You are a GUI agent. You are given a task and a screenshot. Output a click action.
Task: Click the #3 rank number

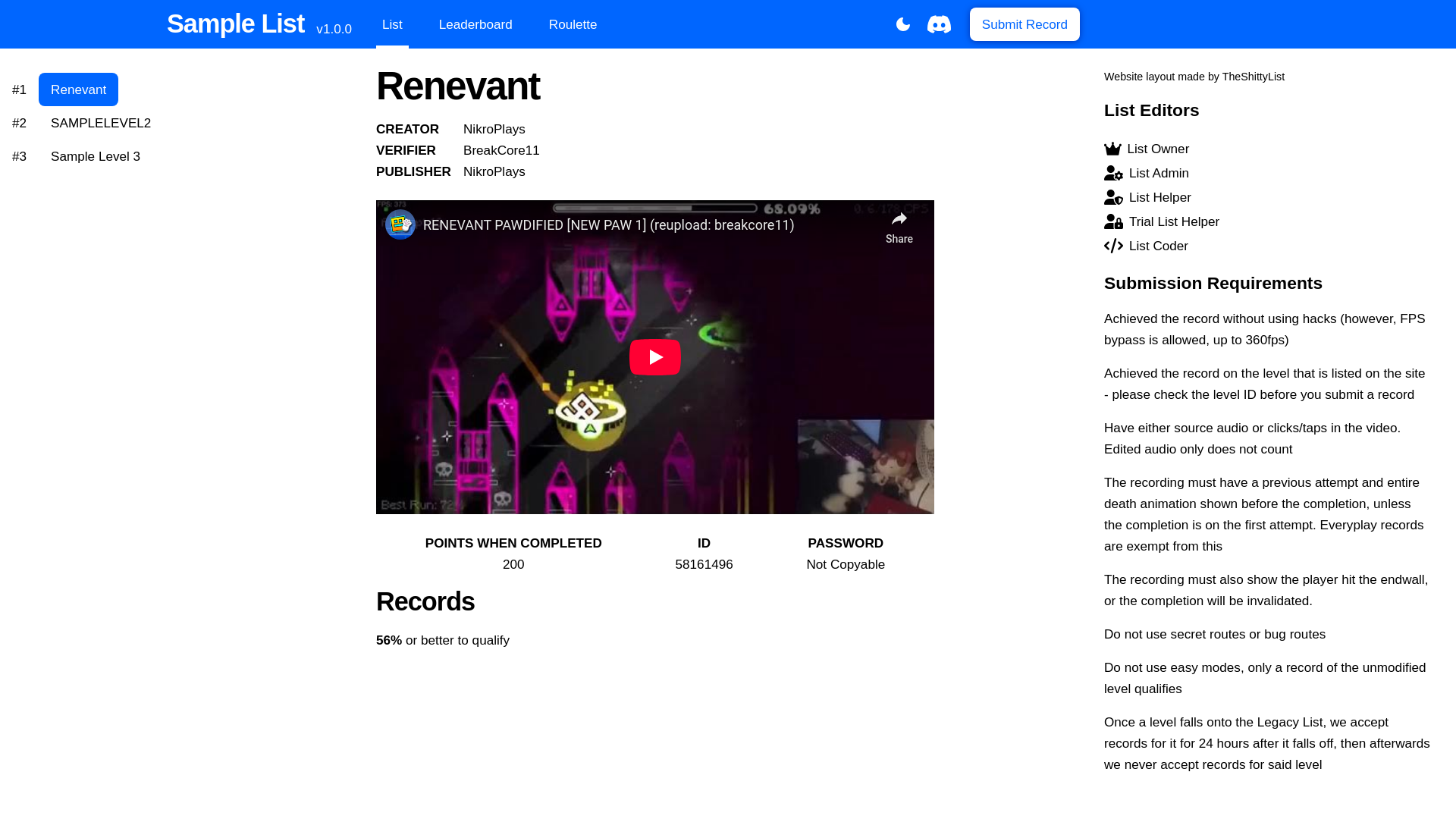point(19,157)
